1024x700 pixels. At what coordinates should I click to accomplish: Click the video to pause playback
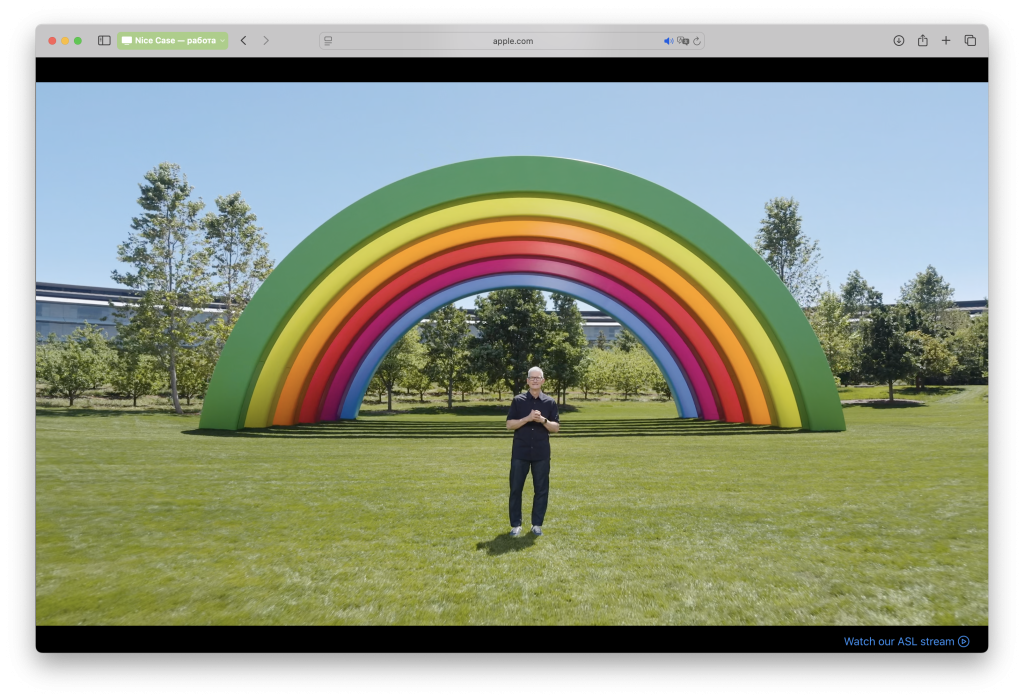(512, 353)
